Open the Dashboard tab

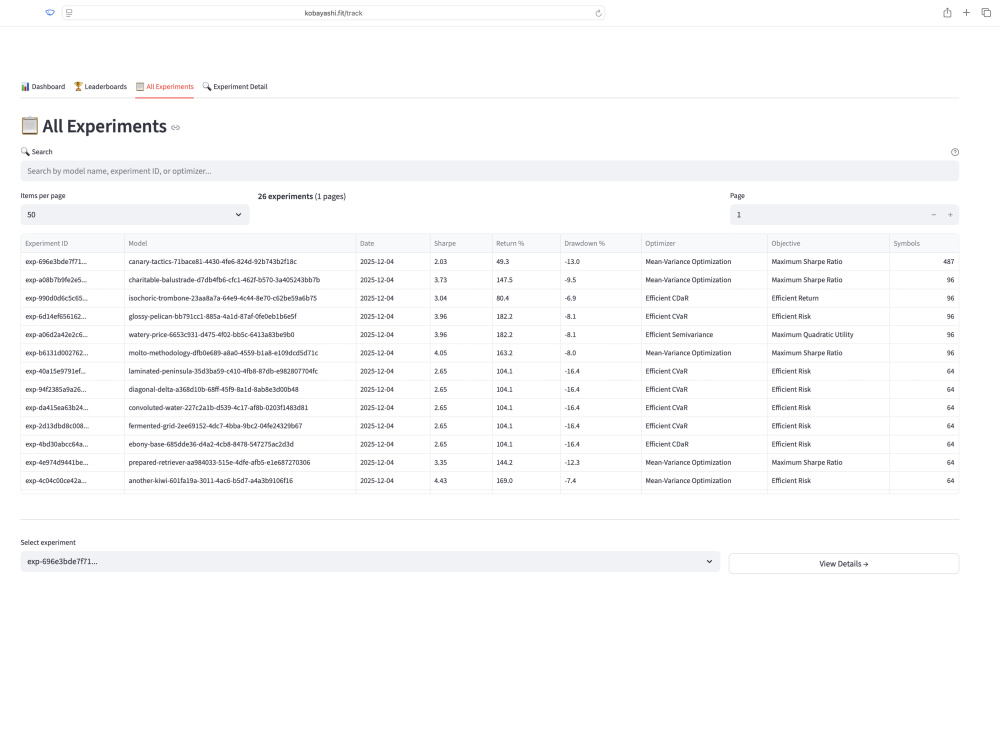pos(43,87)
